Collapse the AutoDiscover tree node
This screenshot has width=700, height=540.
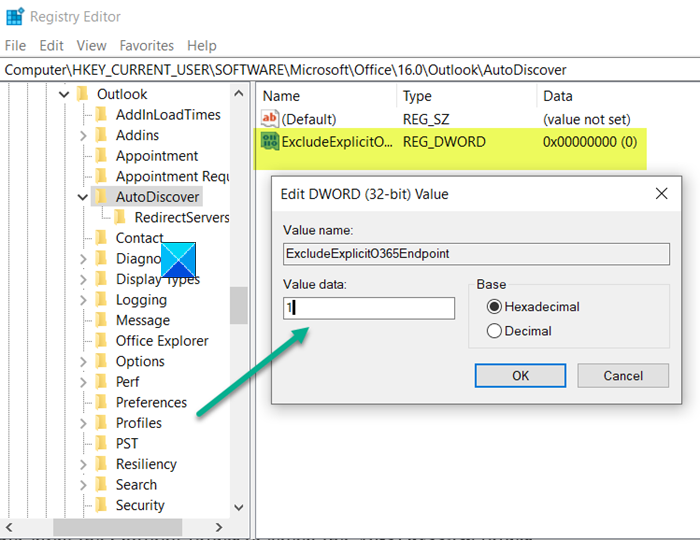coord(83,197)
